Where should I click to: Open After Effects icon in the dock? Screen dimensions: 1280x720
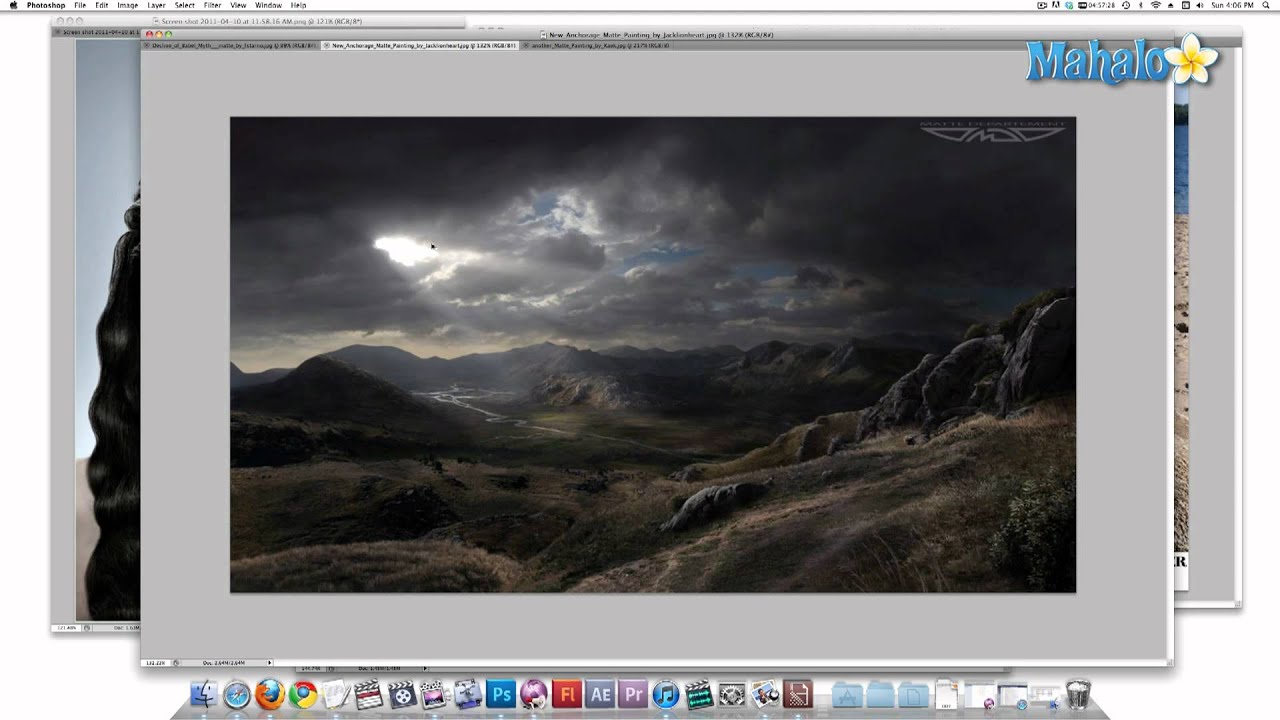(x=600, y=694)
